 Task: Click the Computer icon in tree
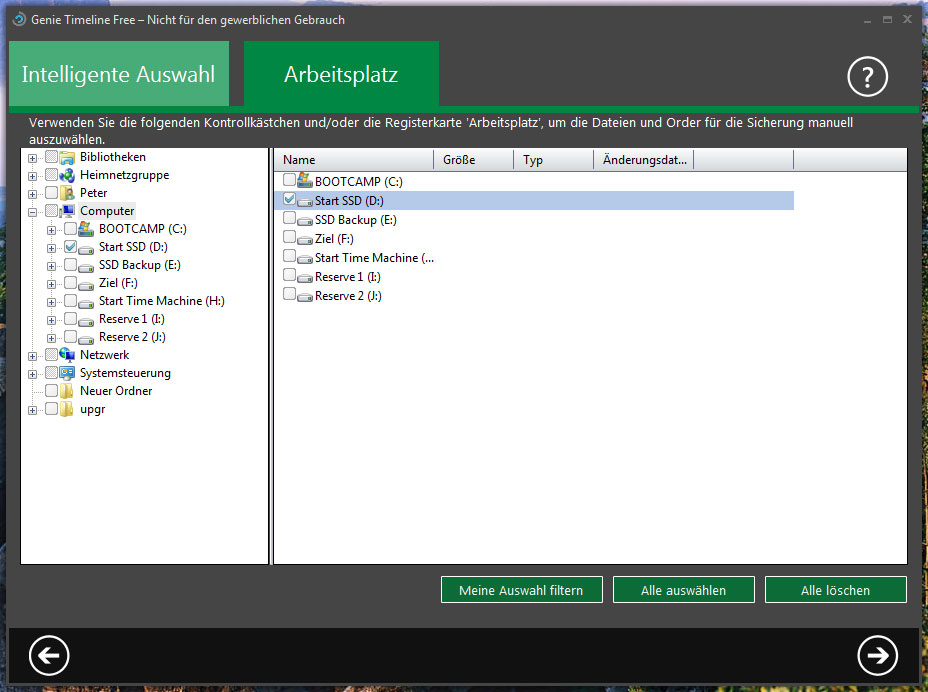point(67,211)
